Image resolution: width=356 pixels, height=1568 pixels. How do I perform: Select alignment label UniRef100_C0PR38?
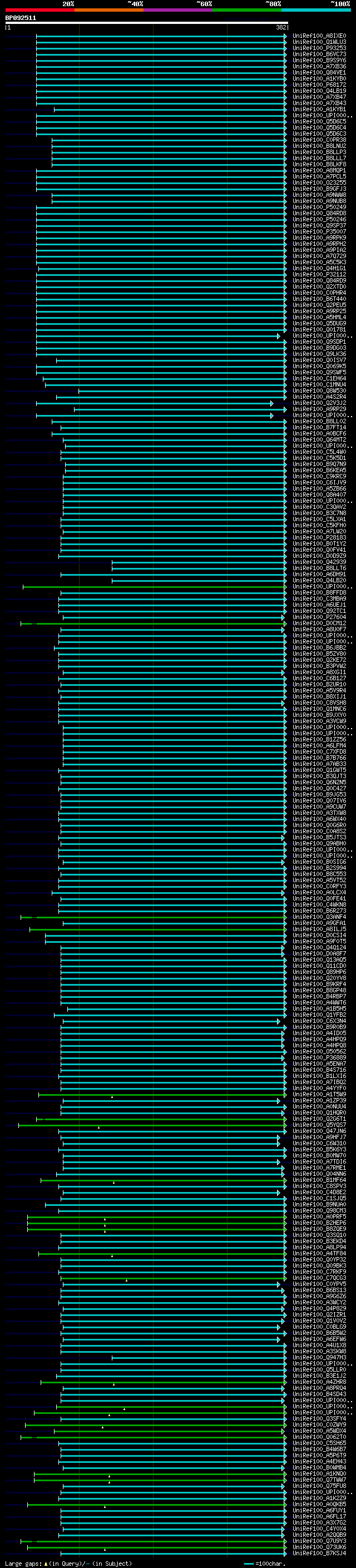(x=319, y=140)
